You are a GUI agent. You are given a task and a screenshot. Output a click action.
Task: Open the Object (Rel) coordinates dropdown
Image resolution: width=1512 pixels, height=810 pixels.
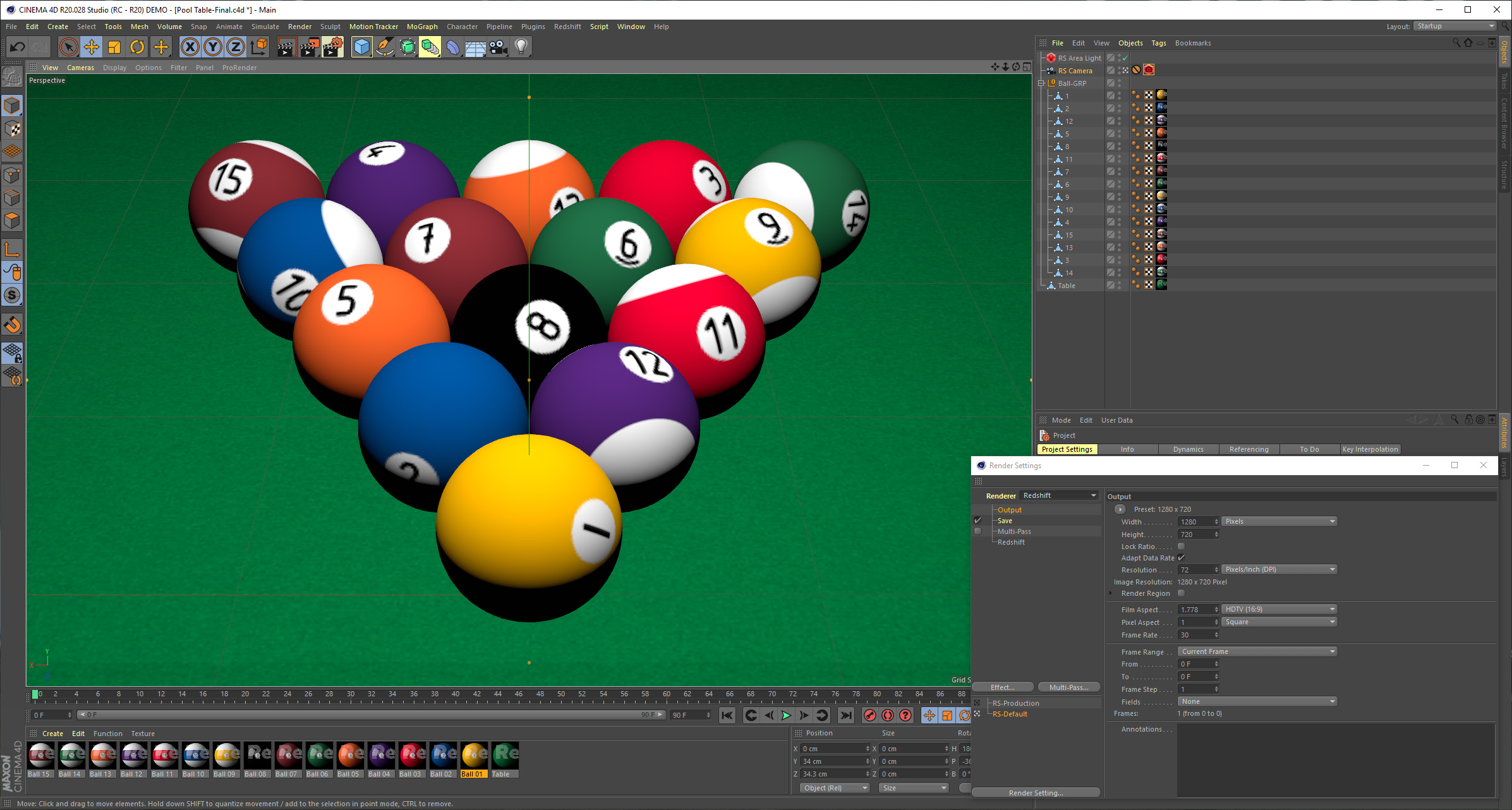coord(835,788)
